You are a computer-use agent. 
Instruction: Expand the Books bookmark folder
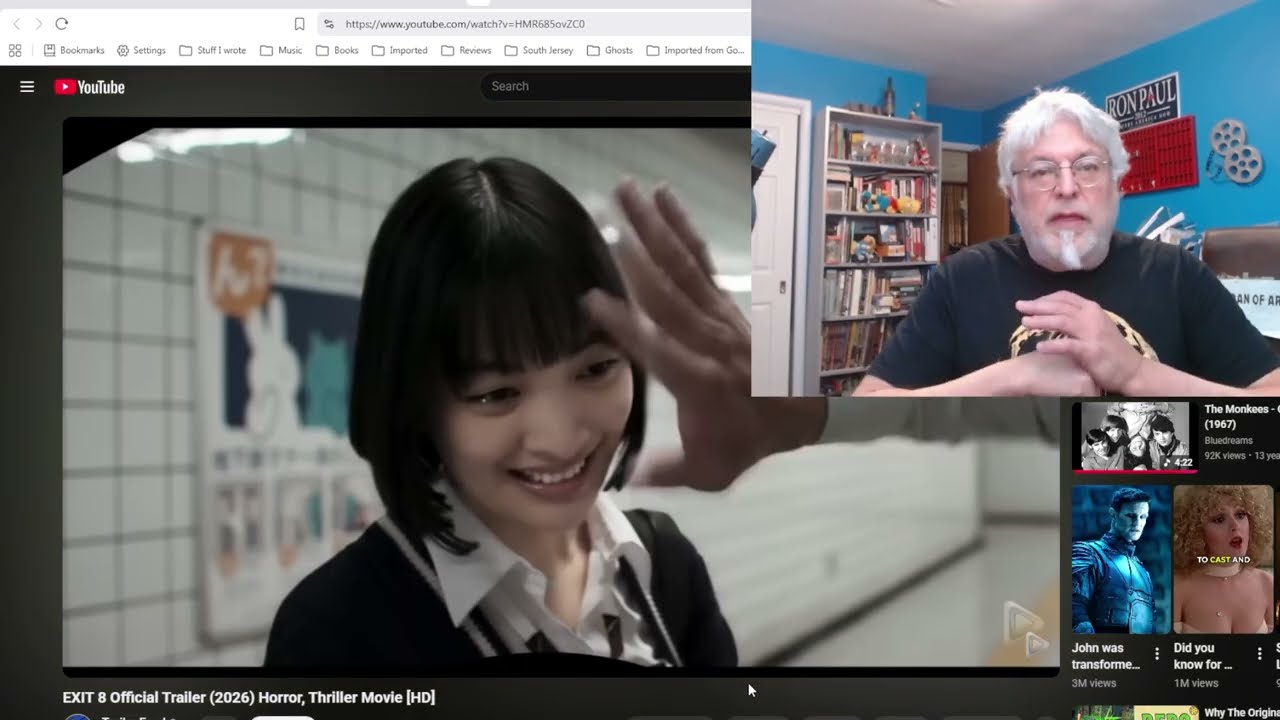tap(337, 50)
